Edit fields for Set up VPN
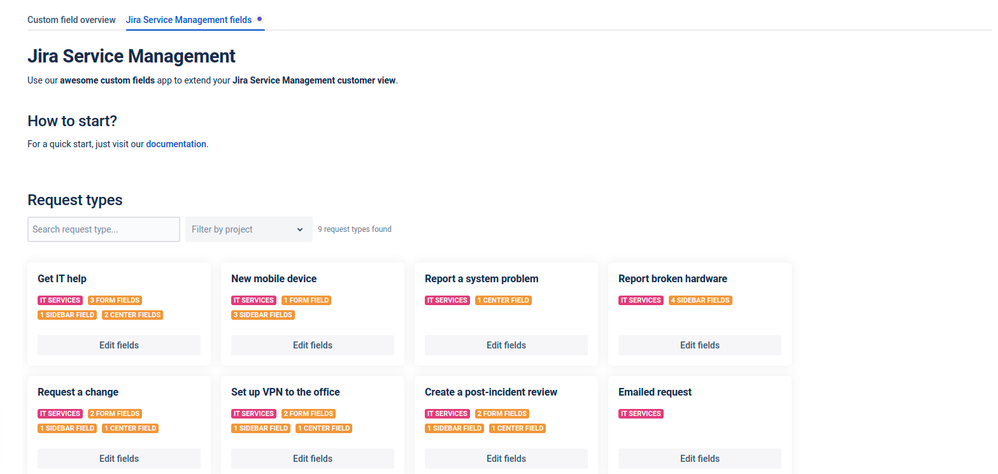The height and width of the screenshot is (474, 998). pos(313,458)
